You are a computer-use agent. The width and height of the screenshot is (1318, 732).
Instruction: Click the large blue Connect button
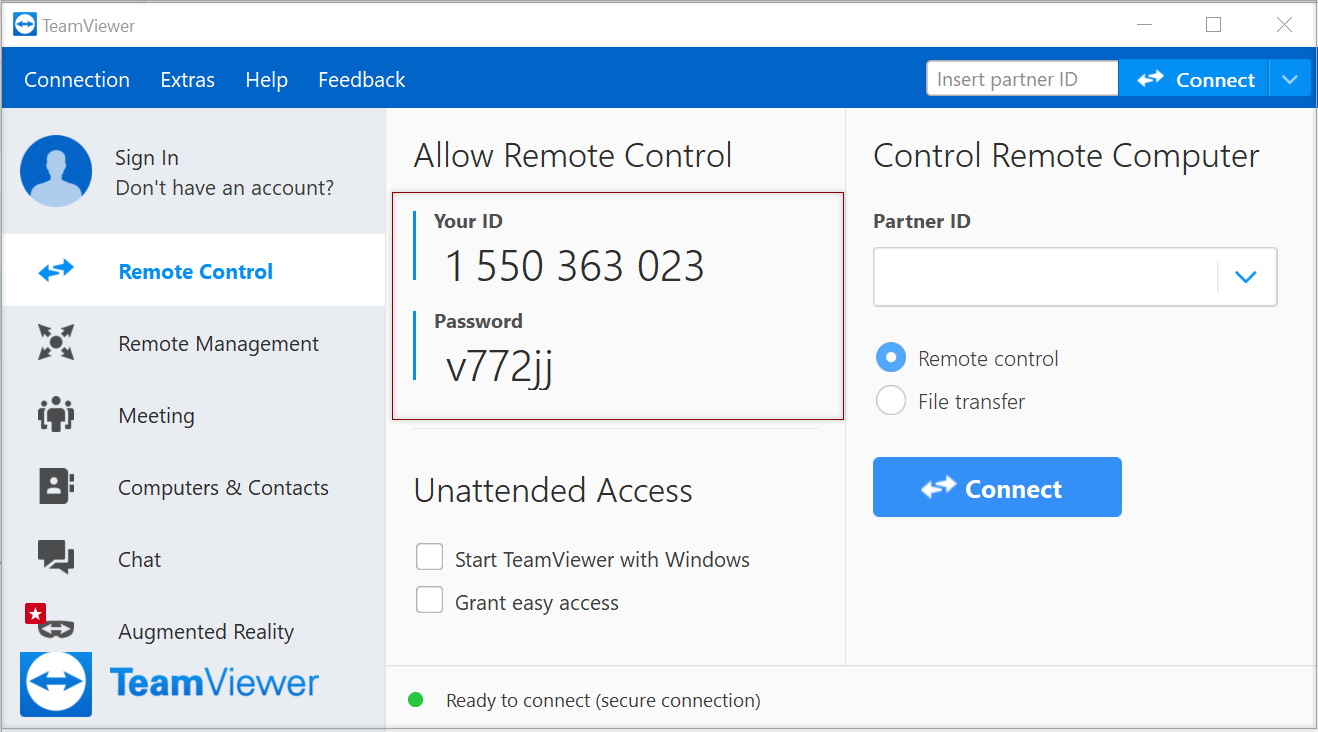pyautogui.click(x=997, y=487)
